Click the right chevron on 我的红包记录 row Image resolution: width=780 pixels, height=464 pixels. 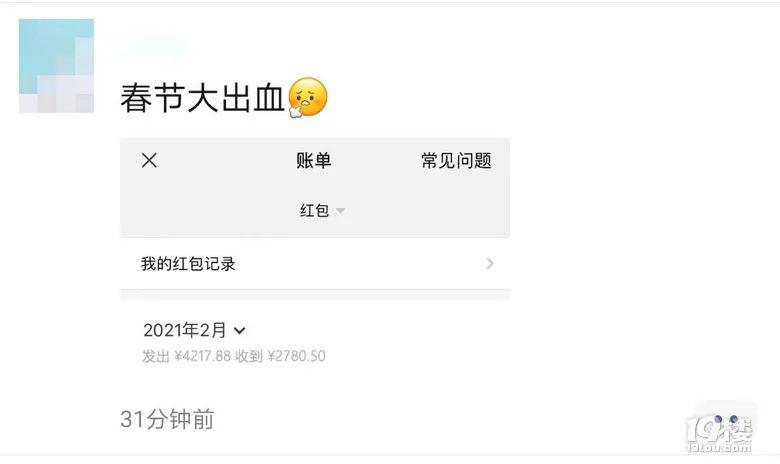[490, 264]
